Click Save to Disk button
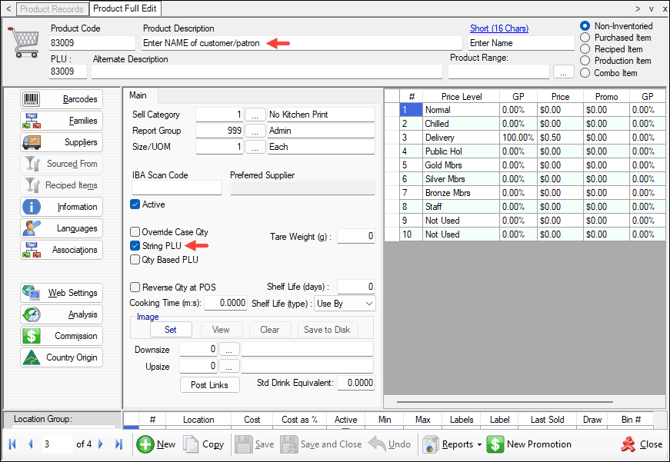This screenshot has width=670, height=462. [327, 330]
